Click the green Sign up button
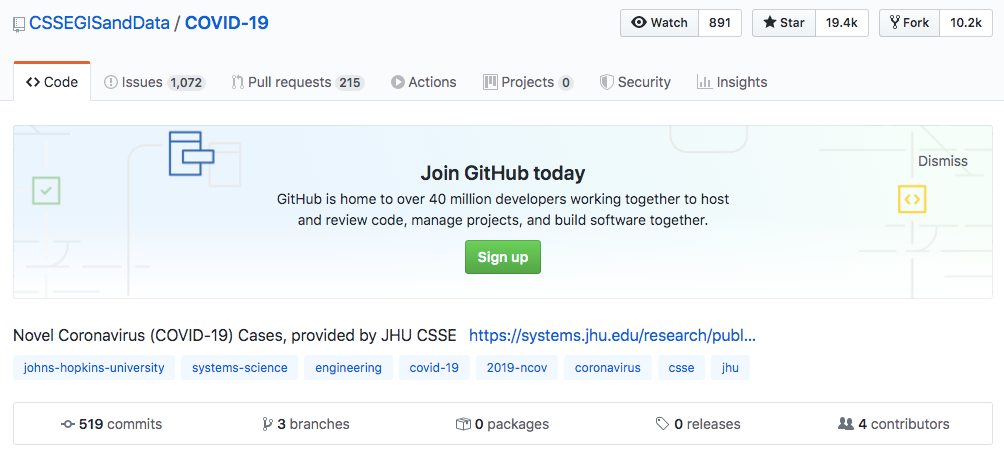The height and width of the screenshot is (455, 1004). pyautogui.click(x=502, y=257)
